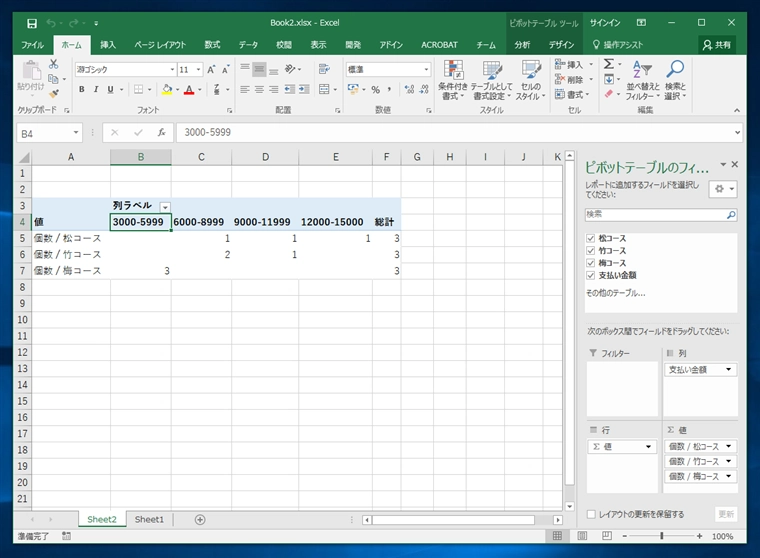Open the 支払い金額 column field dropdown
The image size is (760, 558).
pos(728,369)
